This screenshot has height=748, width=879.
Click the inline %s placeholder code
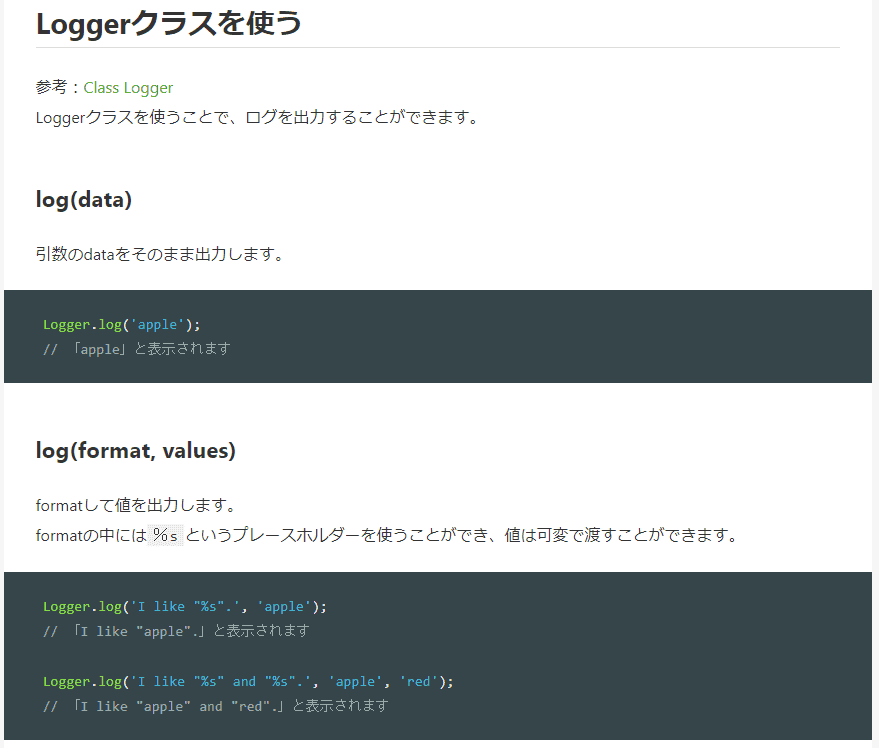coord(165,535)
